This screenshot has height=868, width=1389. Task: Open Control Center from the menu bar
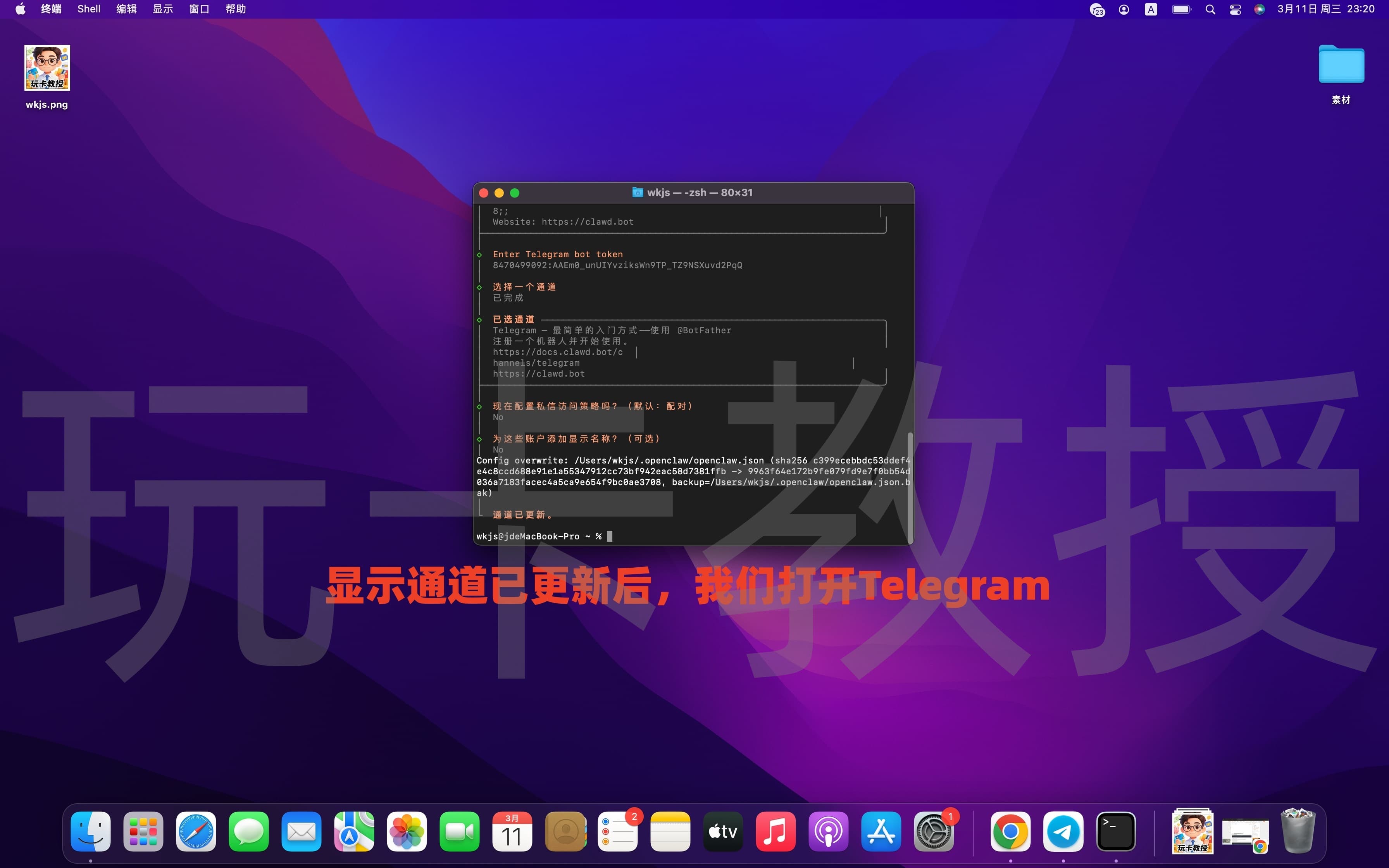(x=1235, y=9)
